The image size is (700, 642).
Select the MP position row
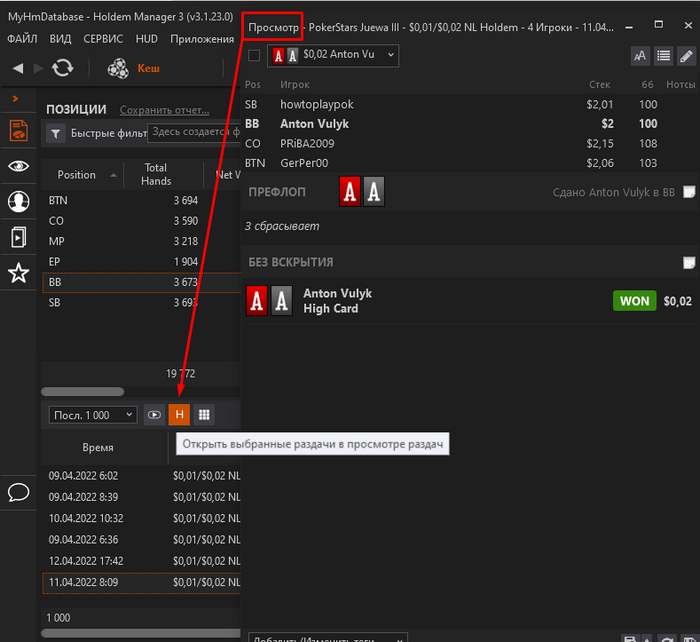point(141,242)
